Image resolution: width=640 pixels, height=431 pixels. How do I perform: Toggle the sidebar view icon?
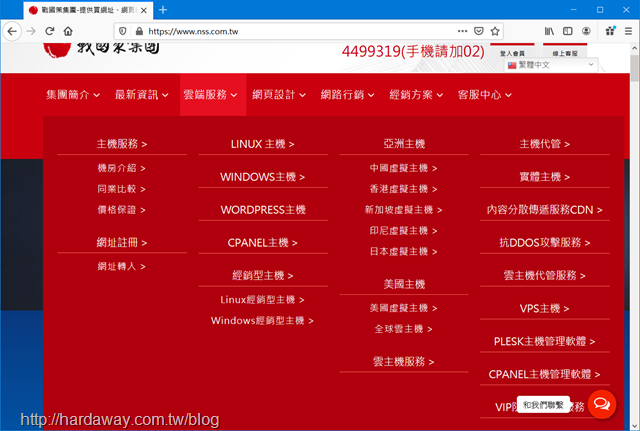[567, 31]
